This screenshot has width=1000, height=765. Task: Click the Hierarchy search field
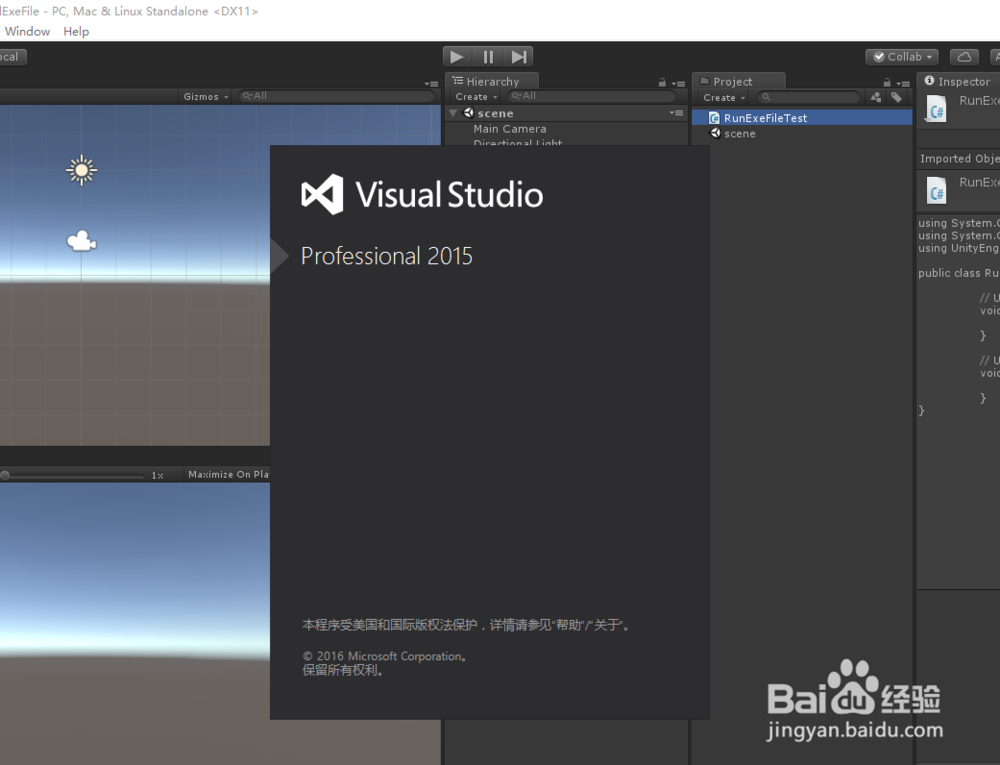tap(591, 96)
